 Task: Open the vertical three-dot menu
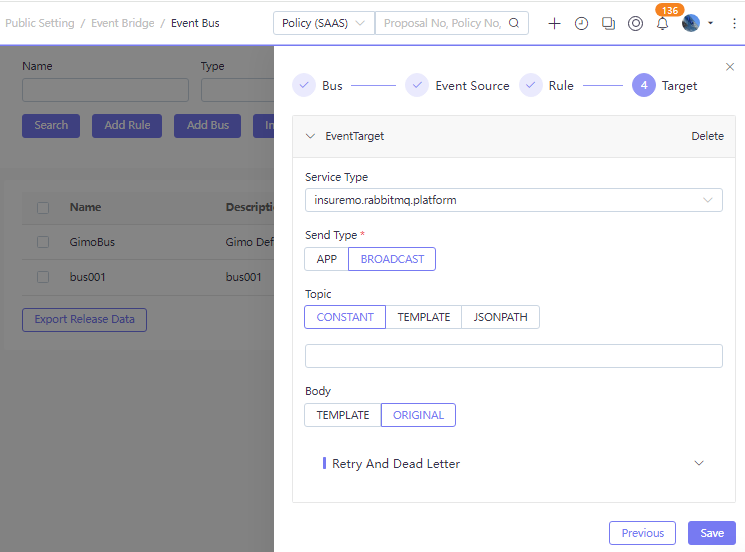coord(733,23)
